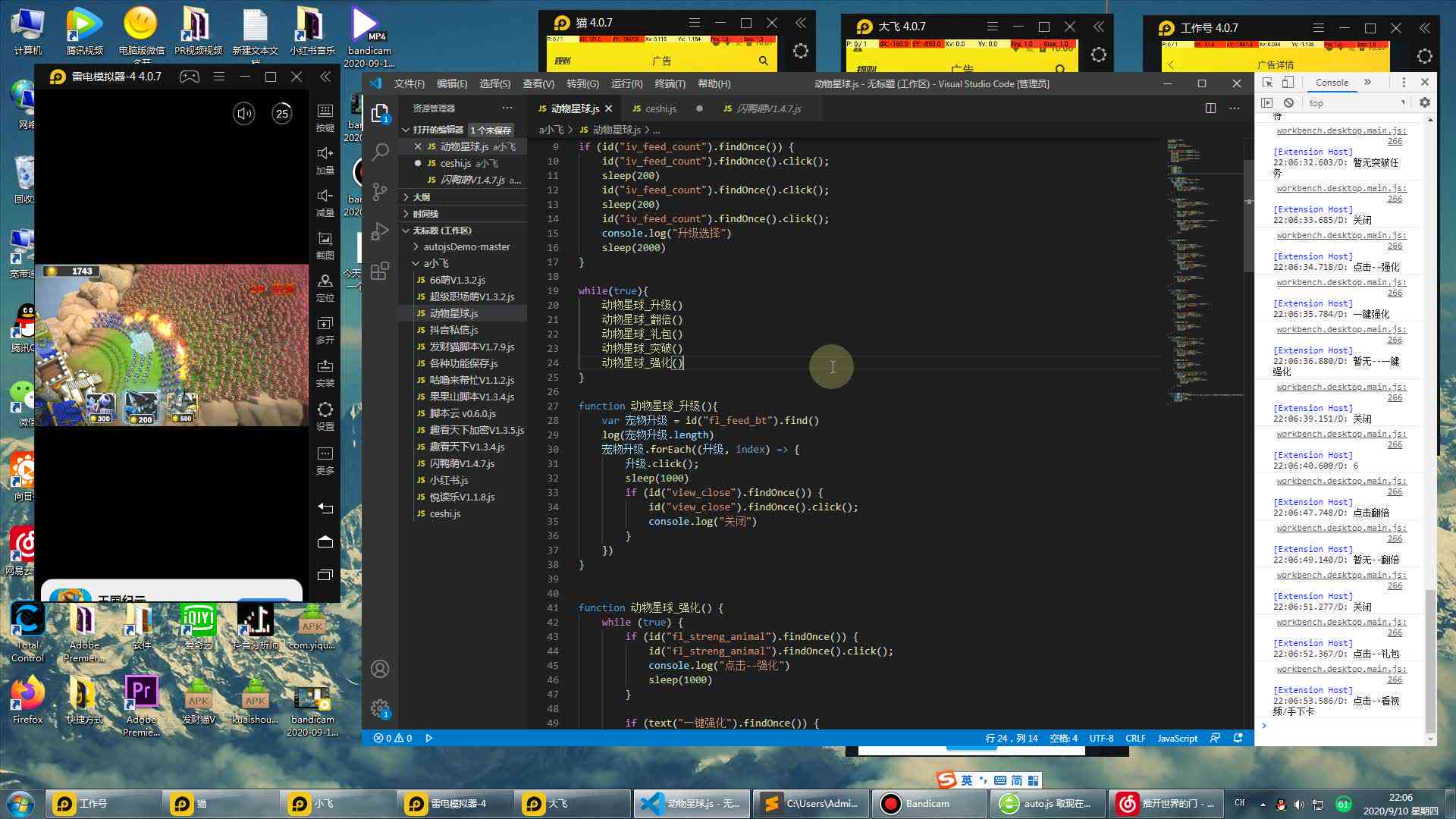The height and width of the screenshot is (819, 1456).
Task: Click the errors and warnings status indicator
Action: coord(393,738)
